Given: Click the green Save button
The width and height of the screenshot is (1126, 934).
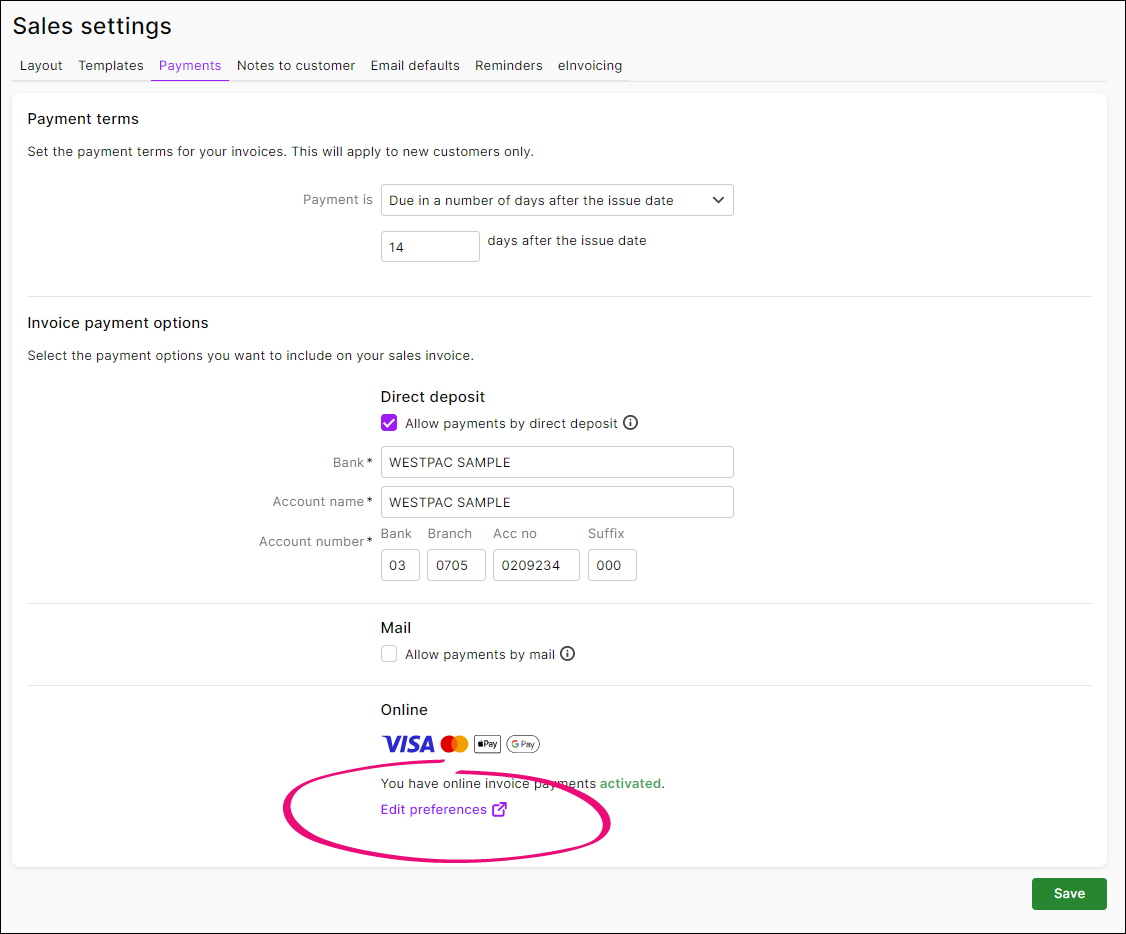Looking at the screenshot, I should click(x=1069, y=894).
